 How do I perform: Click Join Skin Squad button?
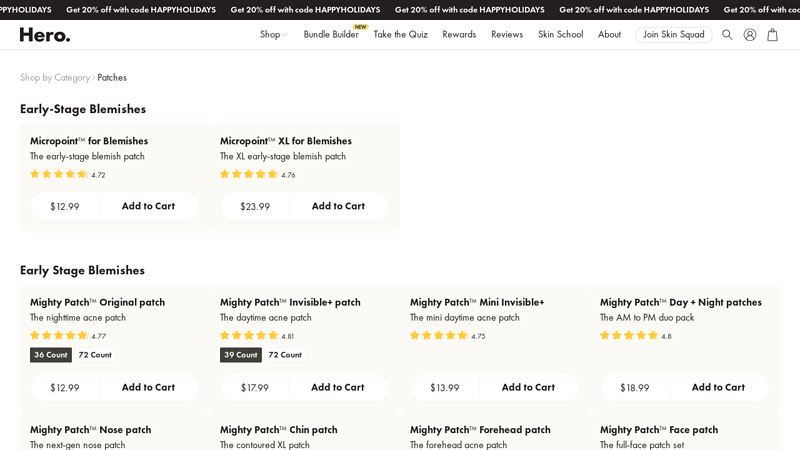pyautogui.click(x=673, y=35)
